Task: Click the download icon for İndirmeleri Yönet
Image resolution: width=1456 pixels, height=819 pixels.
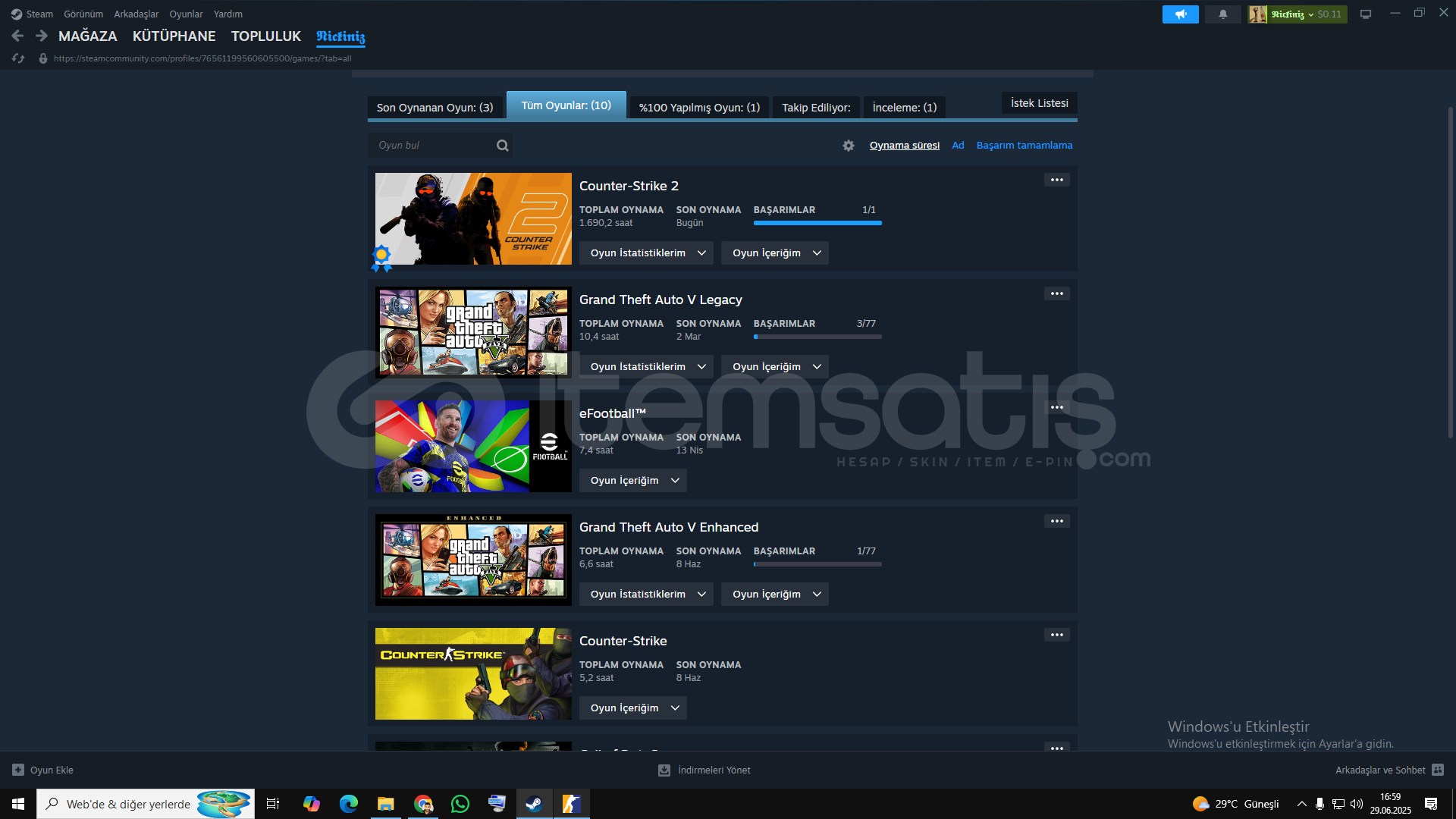Action: 664,770
